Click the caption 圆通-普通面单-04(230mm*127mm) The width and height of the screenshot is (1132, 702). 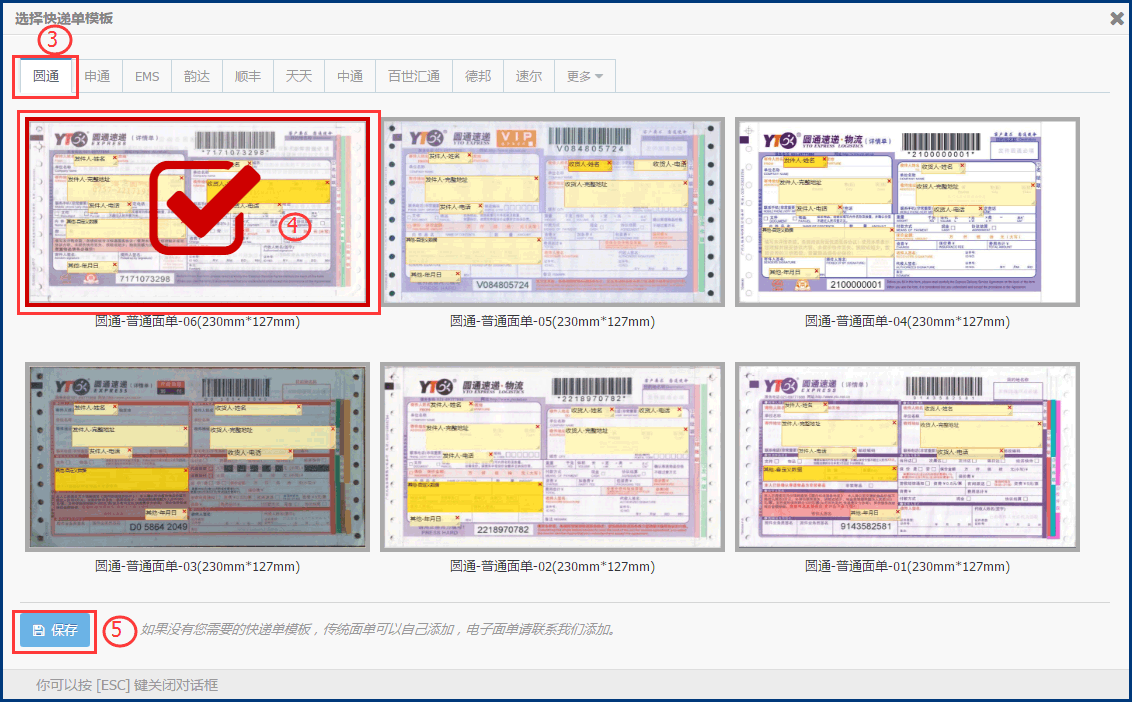(907, 321)
